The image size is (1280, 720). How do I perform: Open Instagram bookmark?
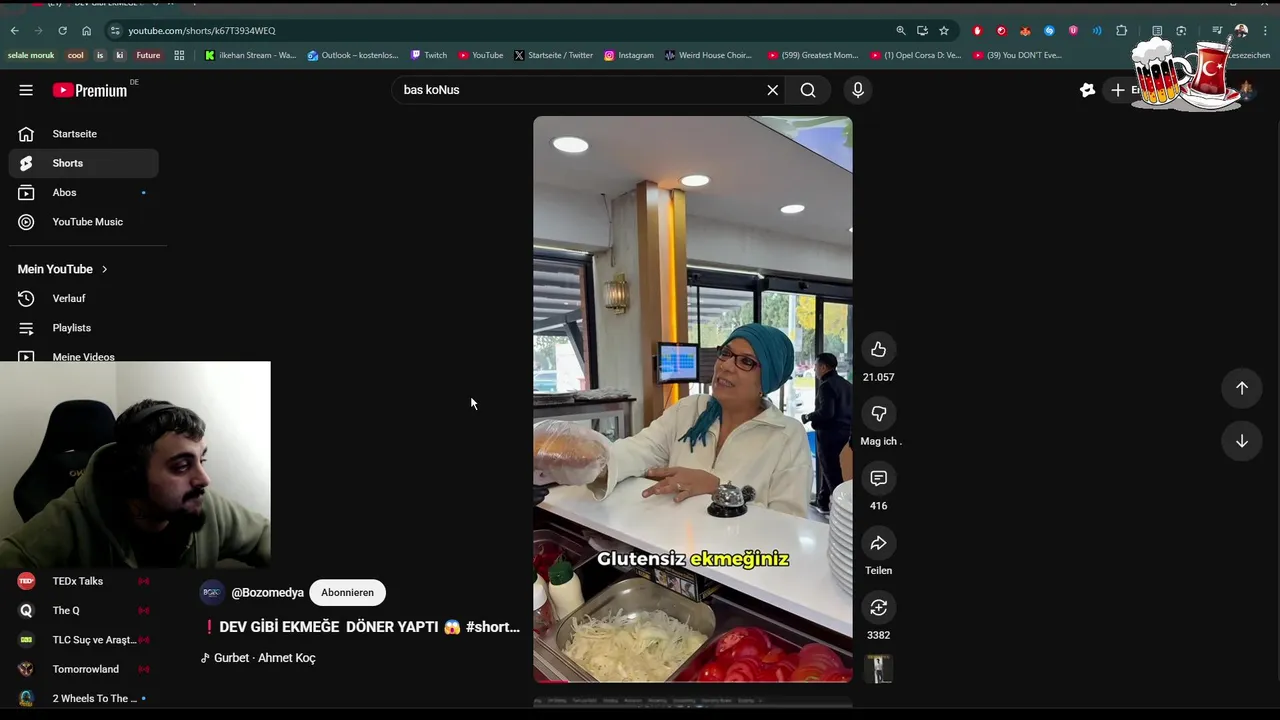click(x=629, y=56)
